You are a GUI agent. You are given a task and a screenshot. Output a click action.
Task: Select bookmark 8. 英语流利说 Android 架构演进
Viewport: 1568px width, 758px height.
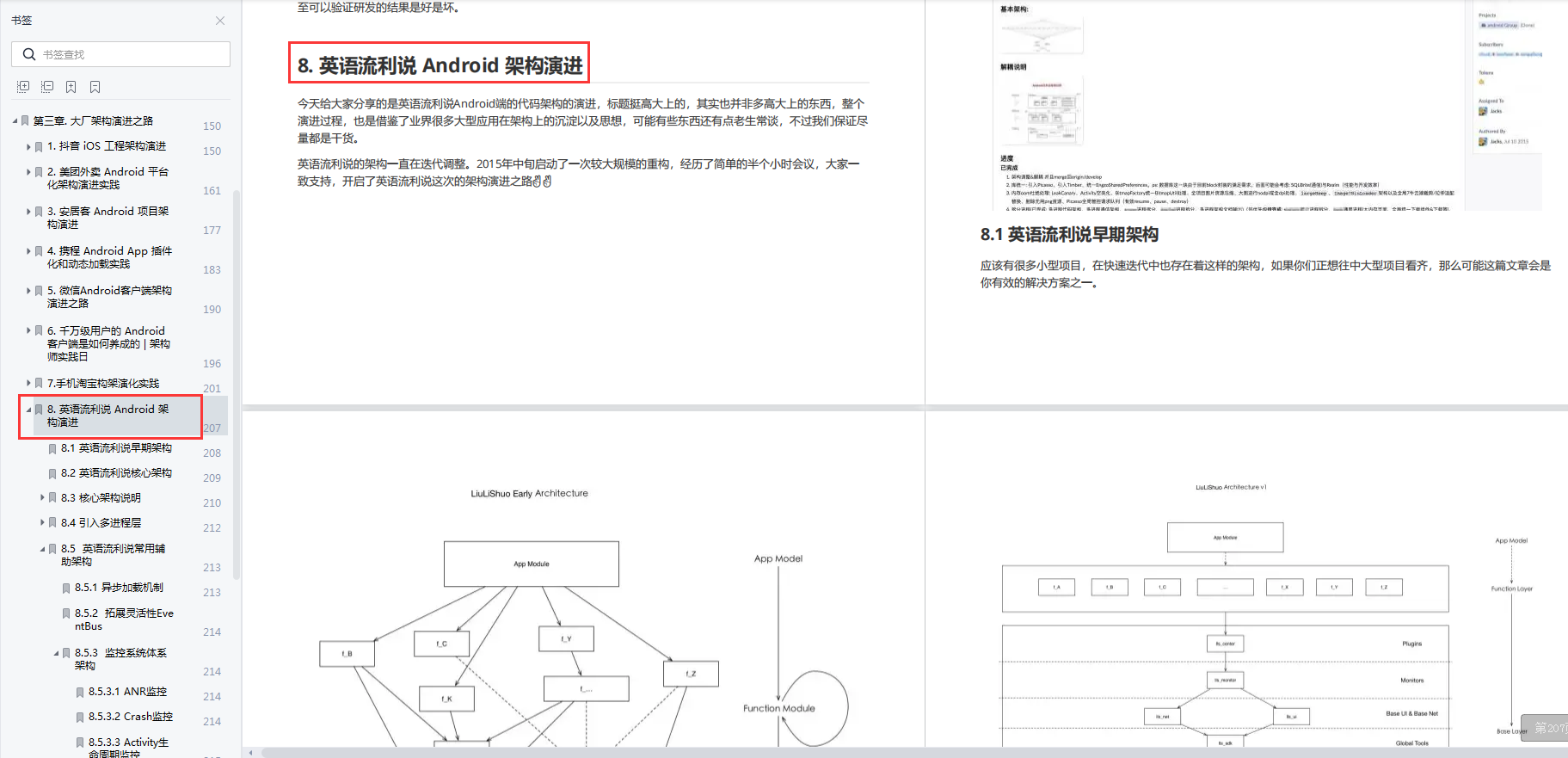pos(108,416)
